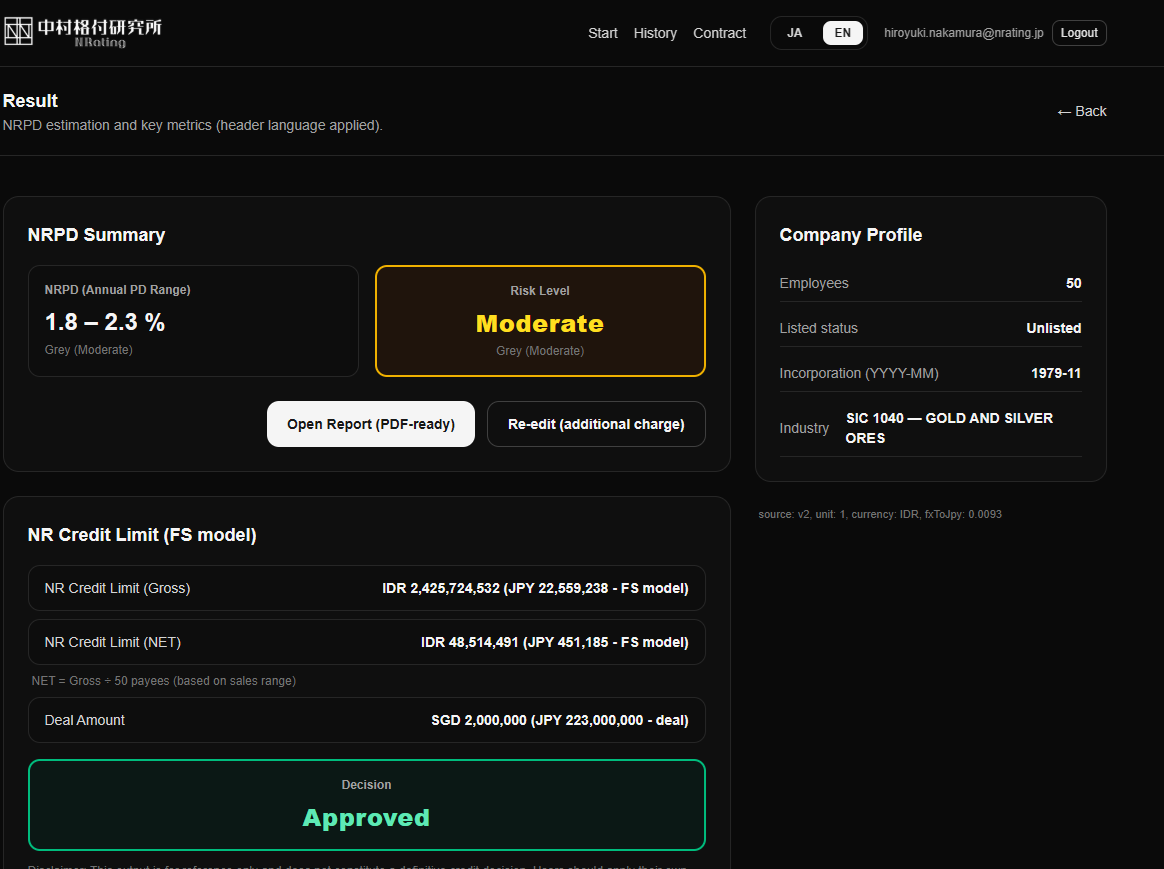Click the Logout button
Viewport: 1164px width, 869px height.
1079,33
